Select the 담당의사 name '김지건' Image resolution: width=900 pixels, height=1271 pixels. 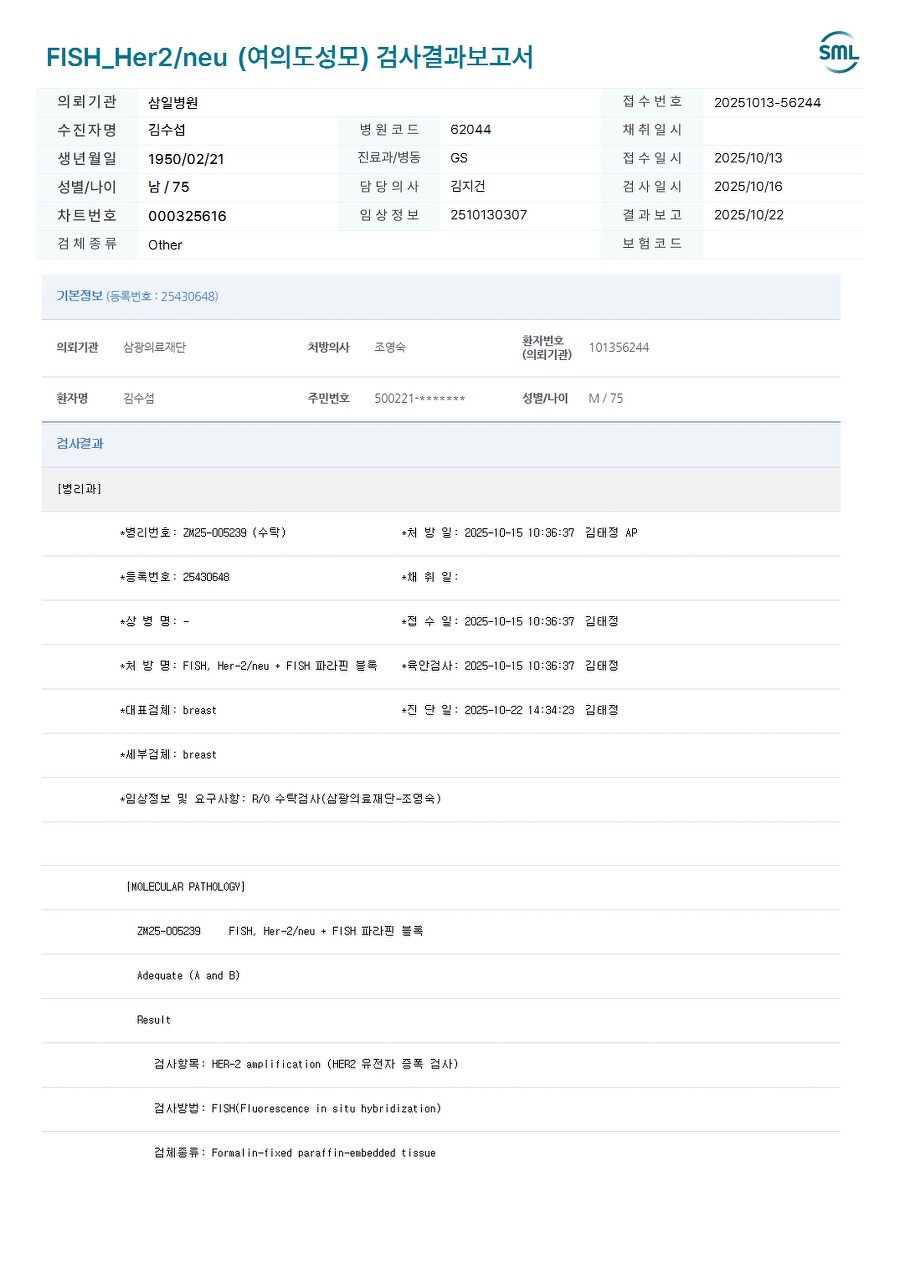pyautogui.click(x=468, y=187)
